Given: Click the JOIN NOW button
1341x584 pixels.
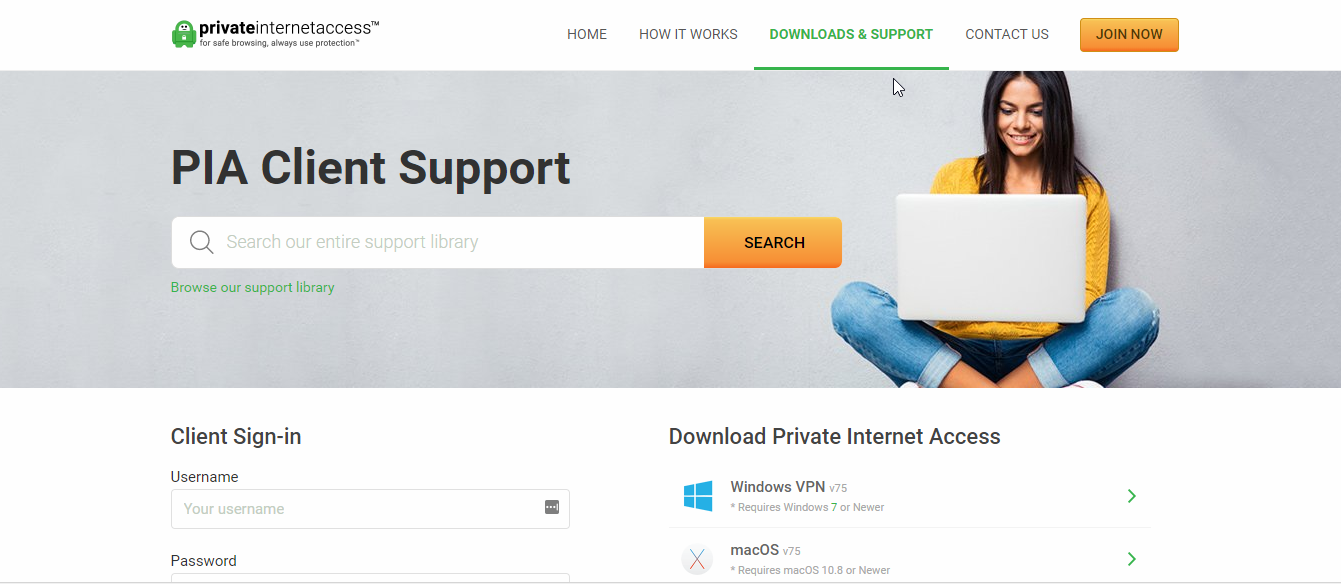Looking at the screenshot, I should point(1129,34).
